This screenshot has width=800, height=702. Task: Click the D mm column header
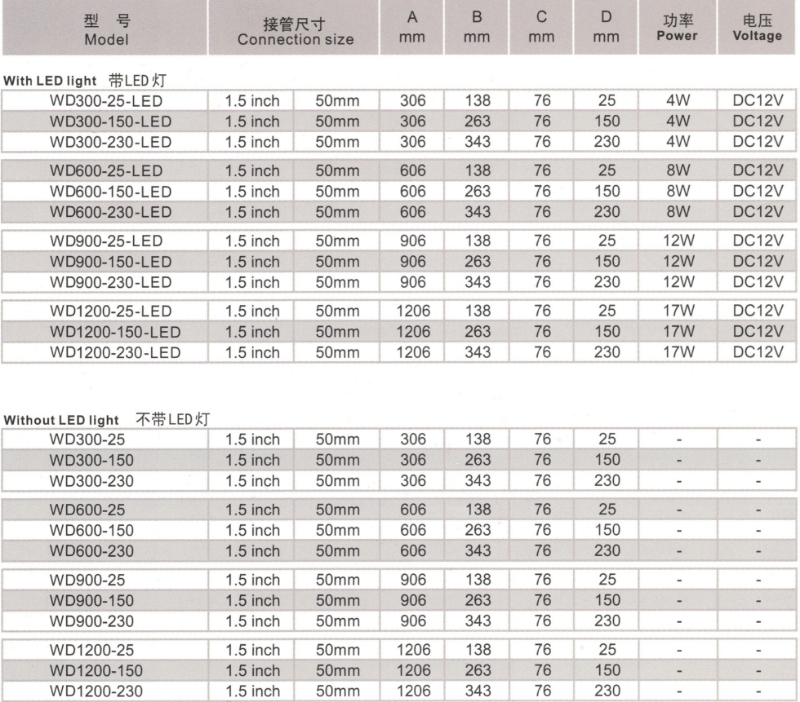(x=606, y=28)
